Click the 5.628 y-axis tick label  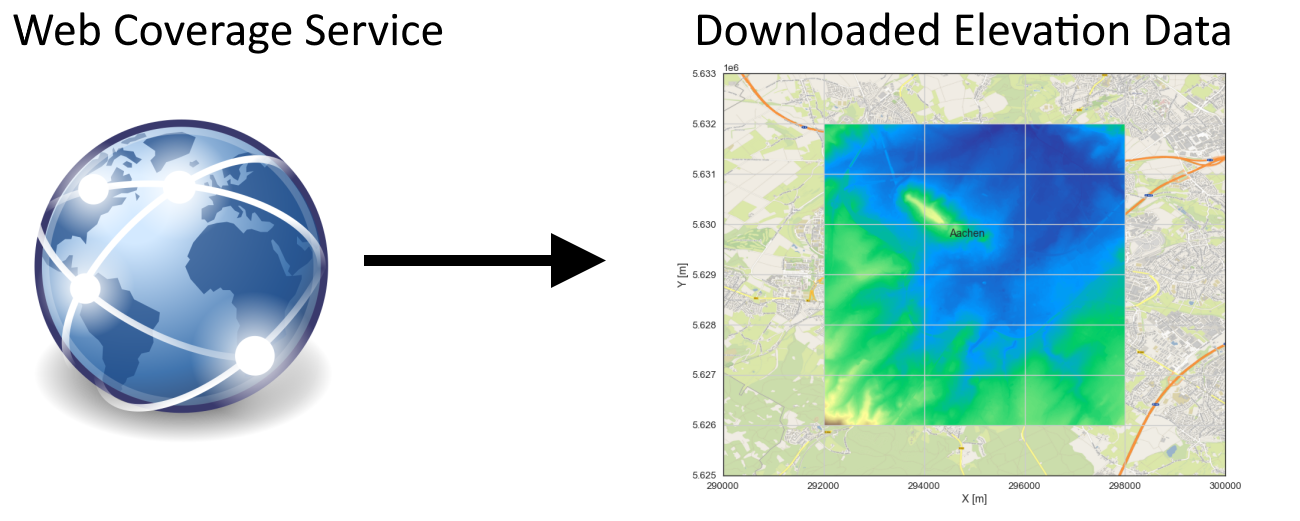pyautogui.click(x=704, y=325)
